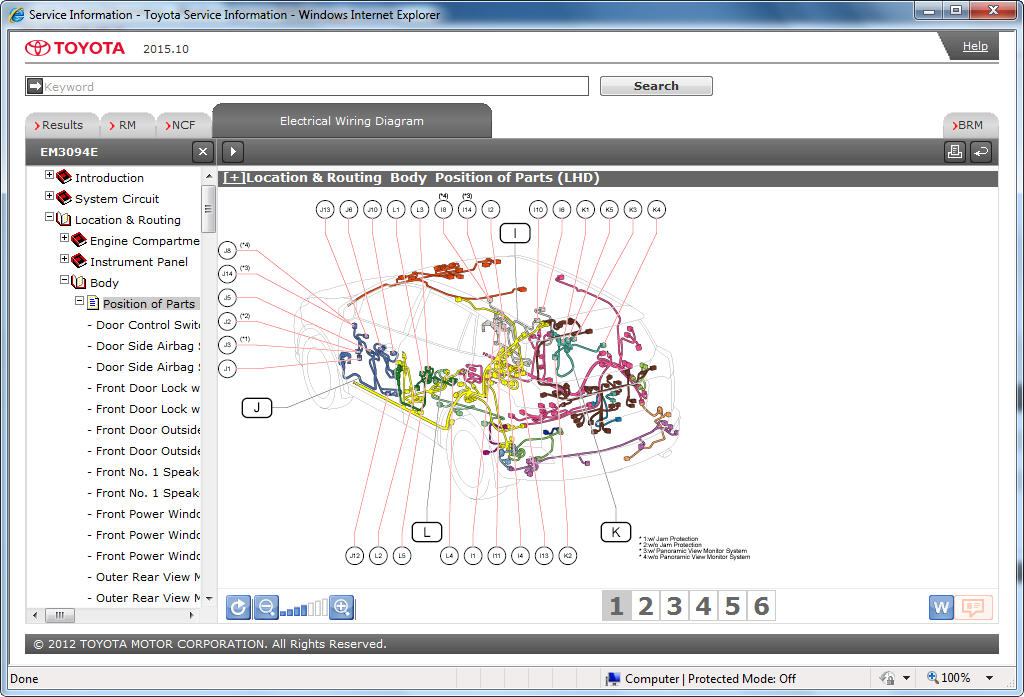
Task: Select first Front No. 1 Speaker item
Action: (148, 472)
